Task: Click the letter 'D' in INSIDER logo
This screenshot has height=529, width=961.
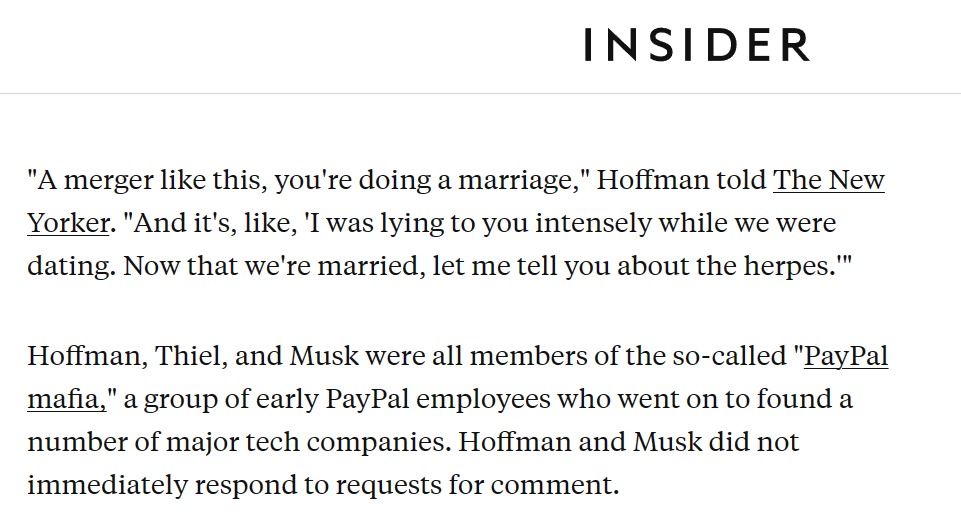Action: tap(719, 45)
